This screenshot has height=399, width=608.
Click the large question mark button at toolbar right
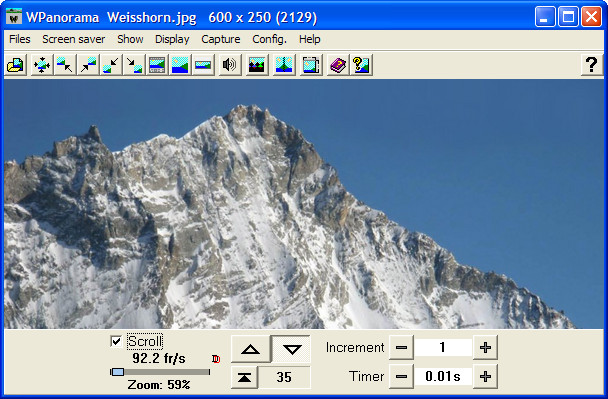pyautogui.click(x=591, y=65)
